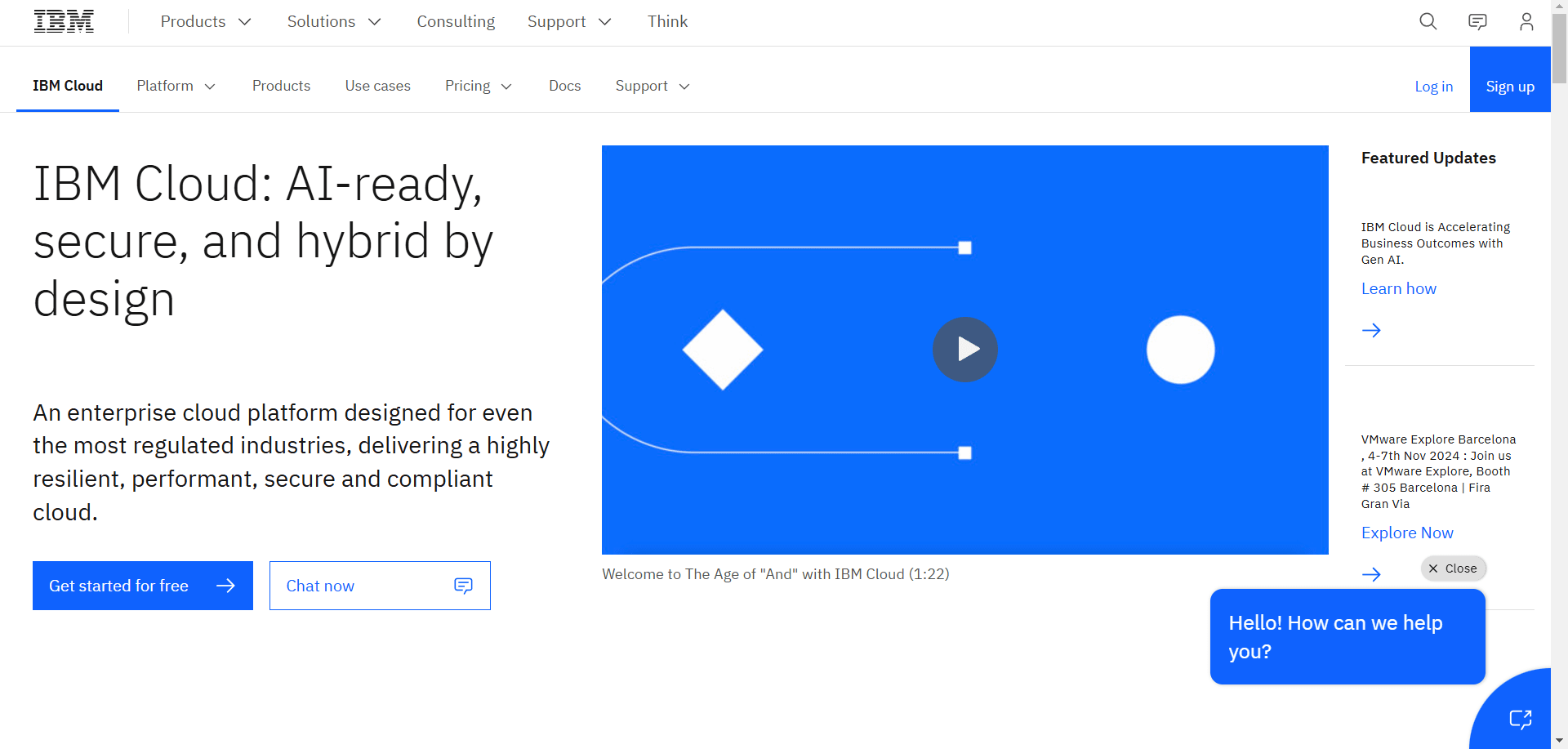Open the Docs nav item
1568x749 pixels.
click(564, 86)
